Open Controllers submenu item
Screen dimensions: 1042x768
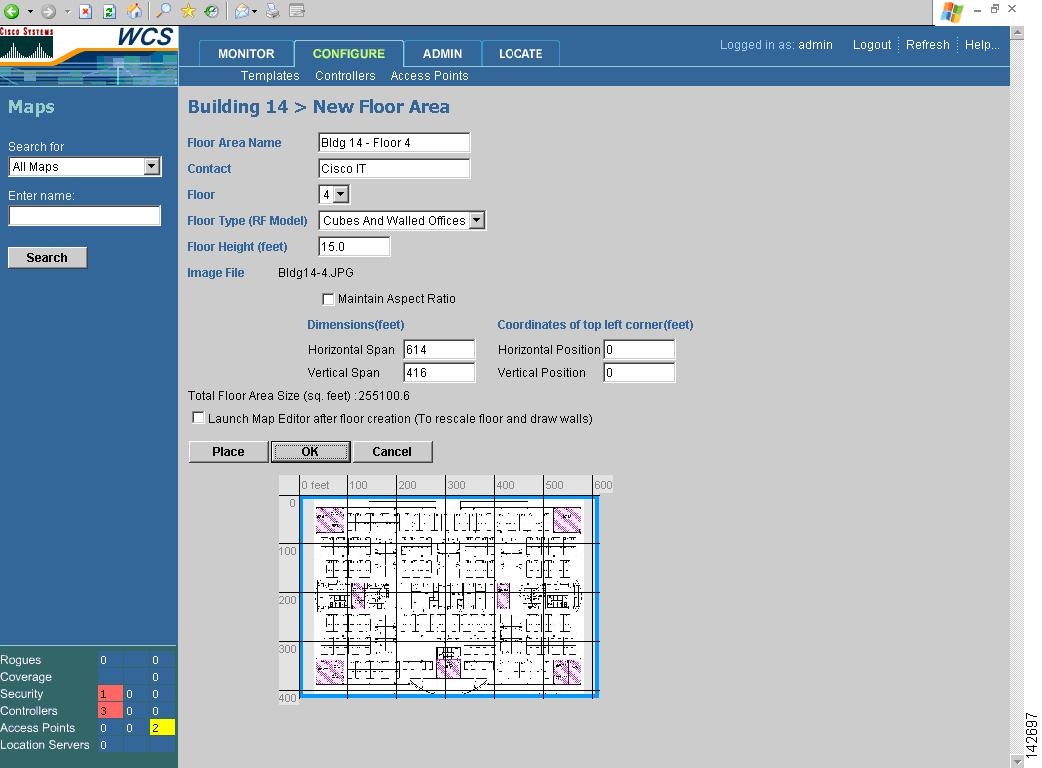coord(345,76)
